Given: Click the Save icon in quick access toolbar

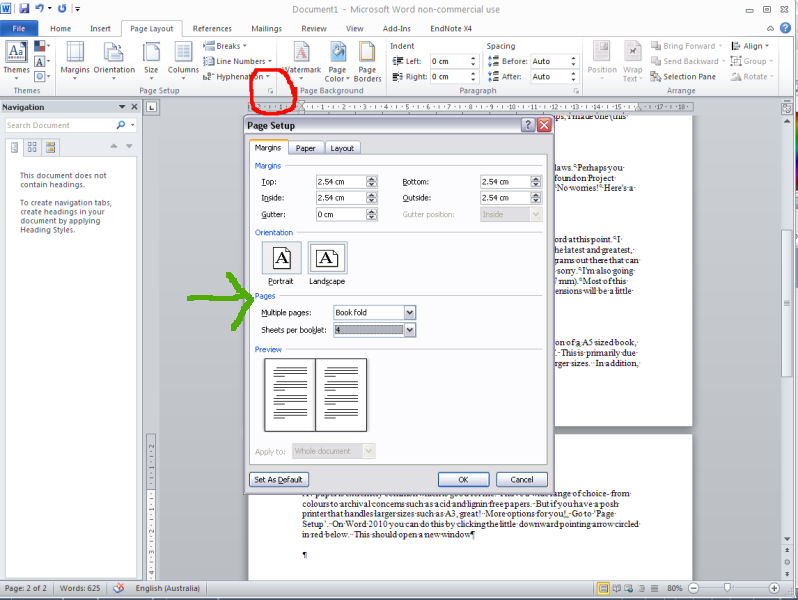Looking at the screenshot, I should [24, 9].
